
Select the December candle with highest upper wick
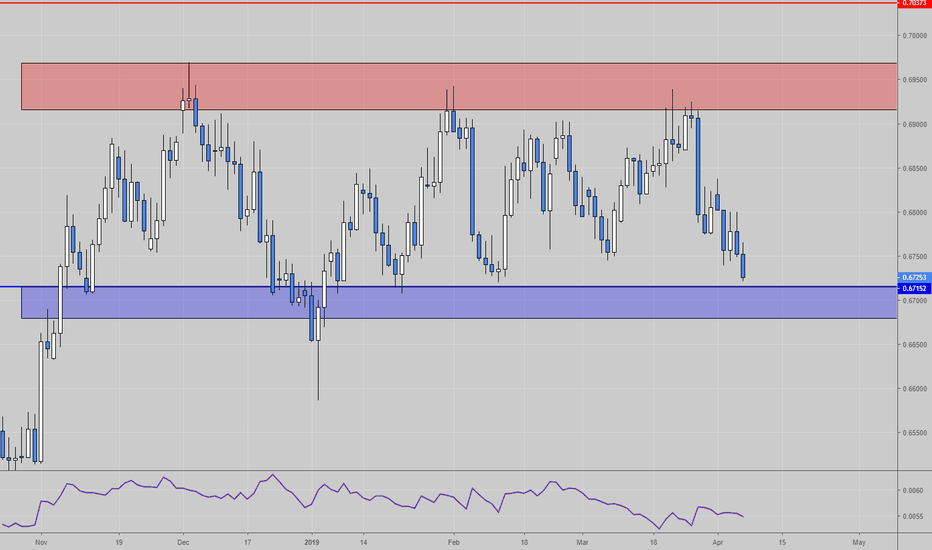[189, 99]
